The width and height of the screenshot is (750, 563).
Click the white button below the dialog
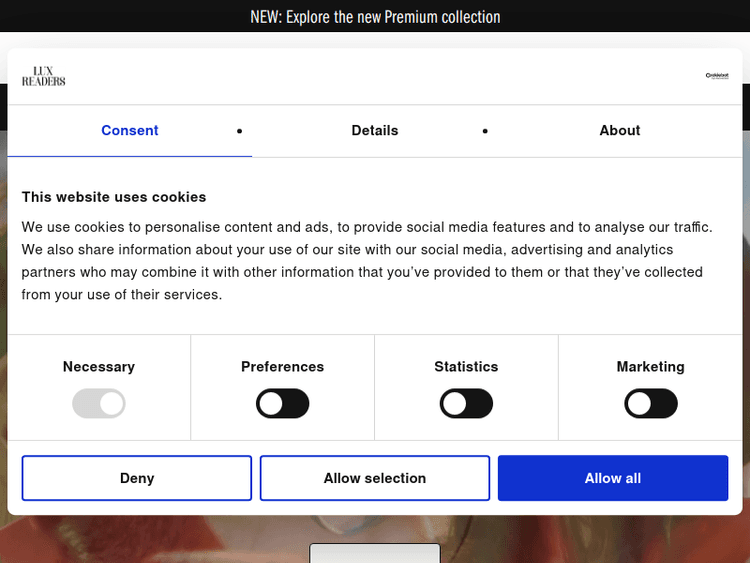coord(375,553)
